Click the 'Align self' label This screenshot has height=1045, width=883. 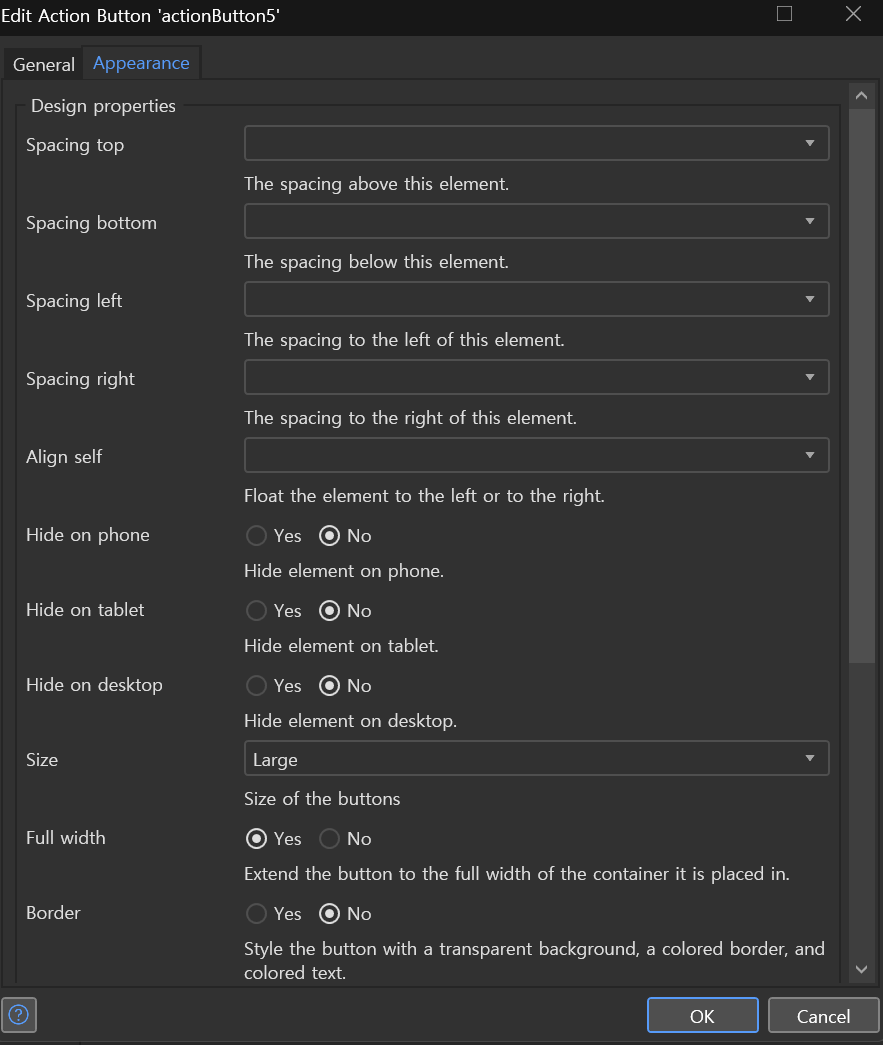(x=64, y=457)
